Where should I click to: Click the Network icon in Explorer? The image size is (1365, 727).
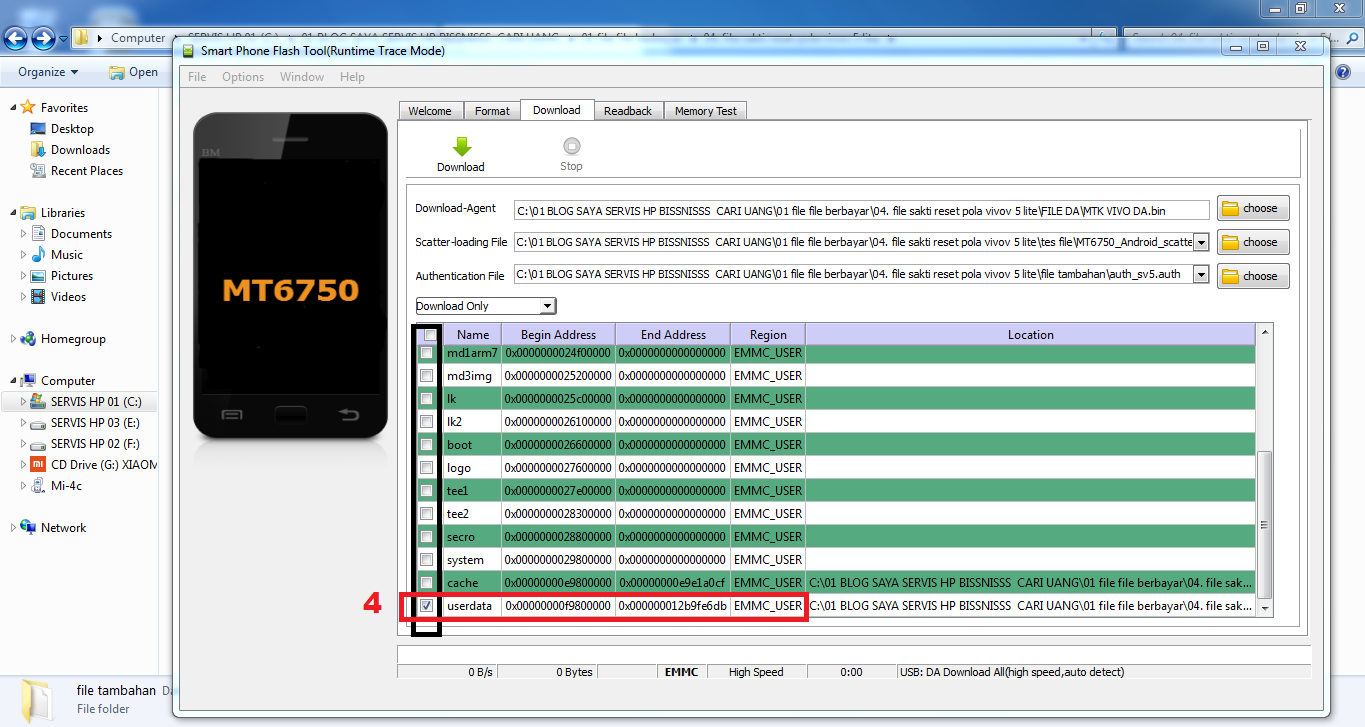28,528
